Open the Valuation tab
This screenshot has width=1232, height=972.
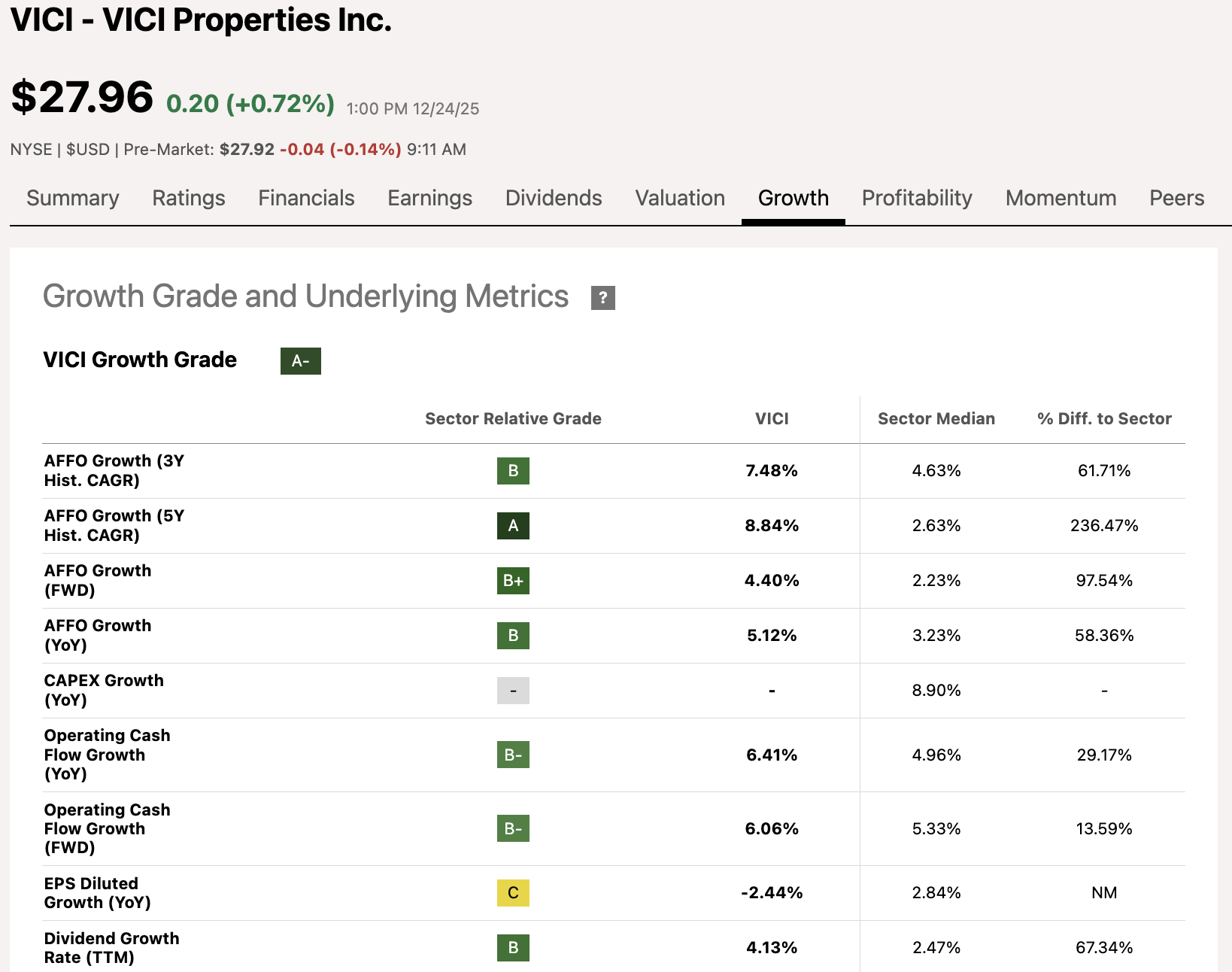(x=680, y=198)
